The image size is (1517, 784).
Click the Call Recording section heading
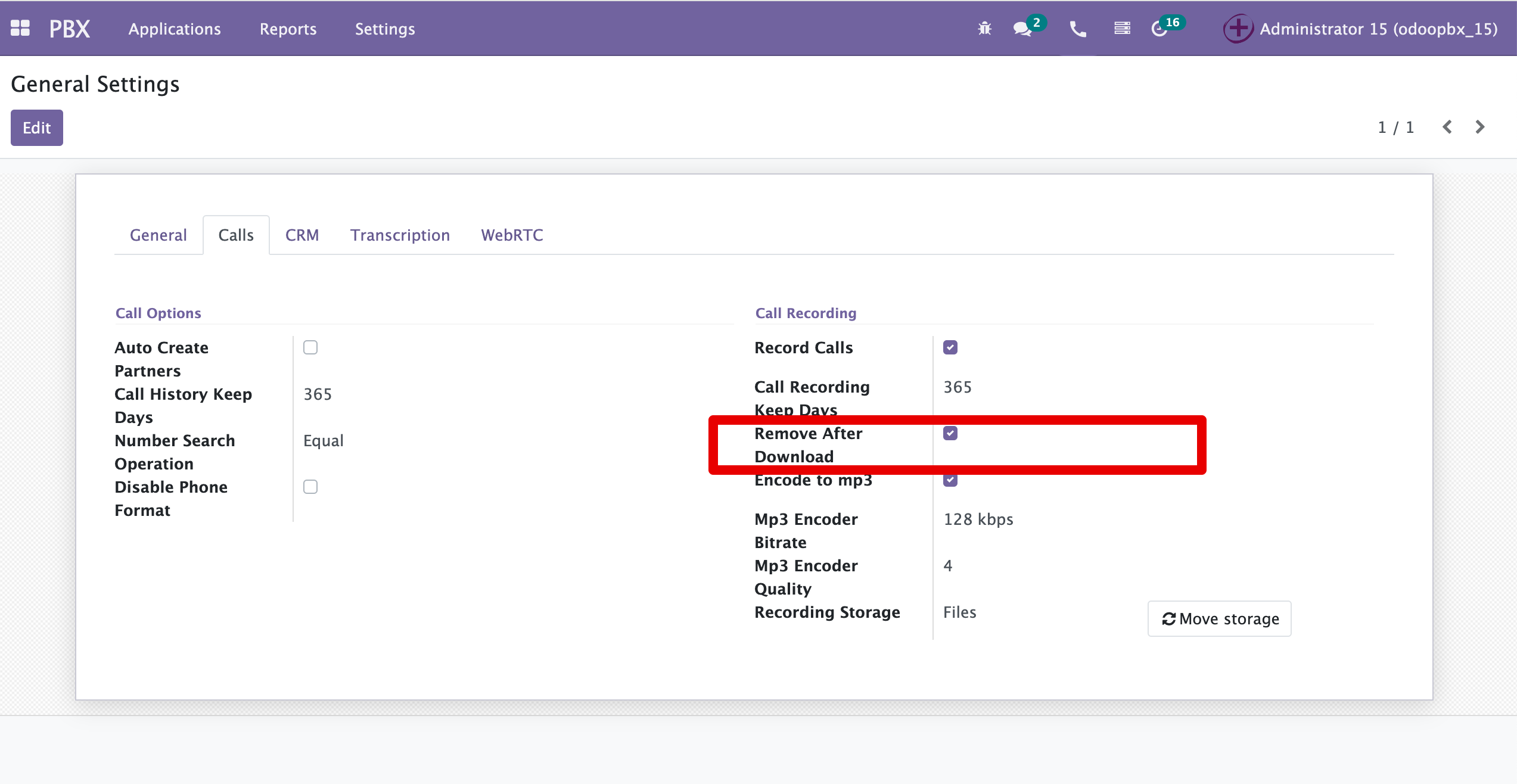(806, 313)
